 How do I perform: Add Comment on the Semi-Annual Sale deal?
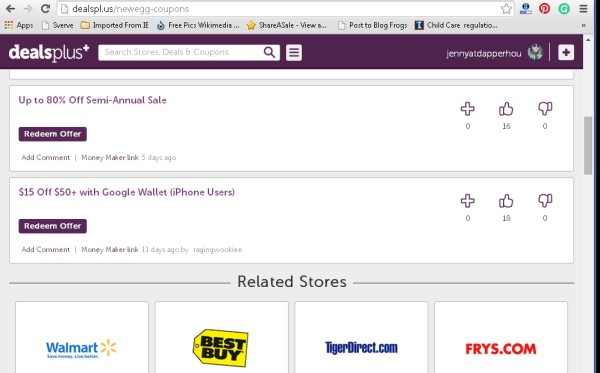point(46,157)
